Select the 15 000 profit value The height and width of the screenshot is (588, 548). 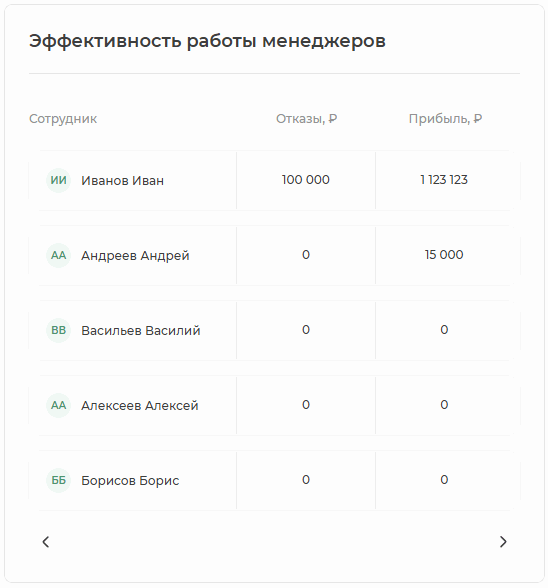tap(444, 255)
